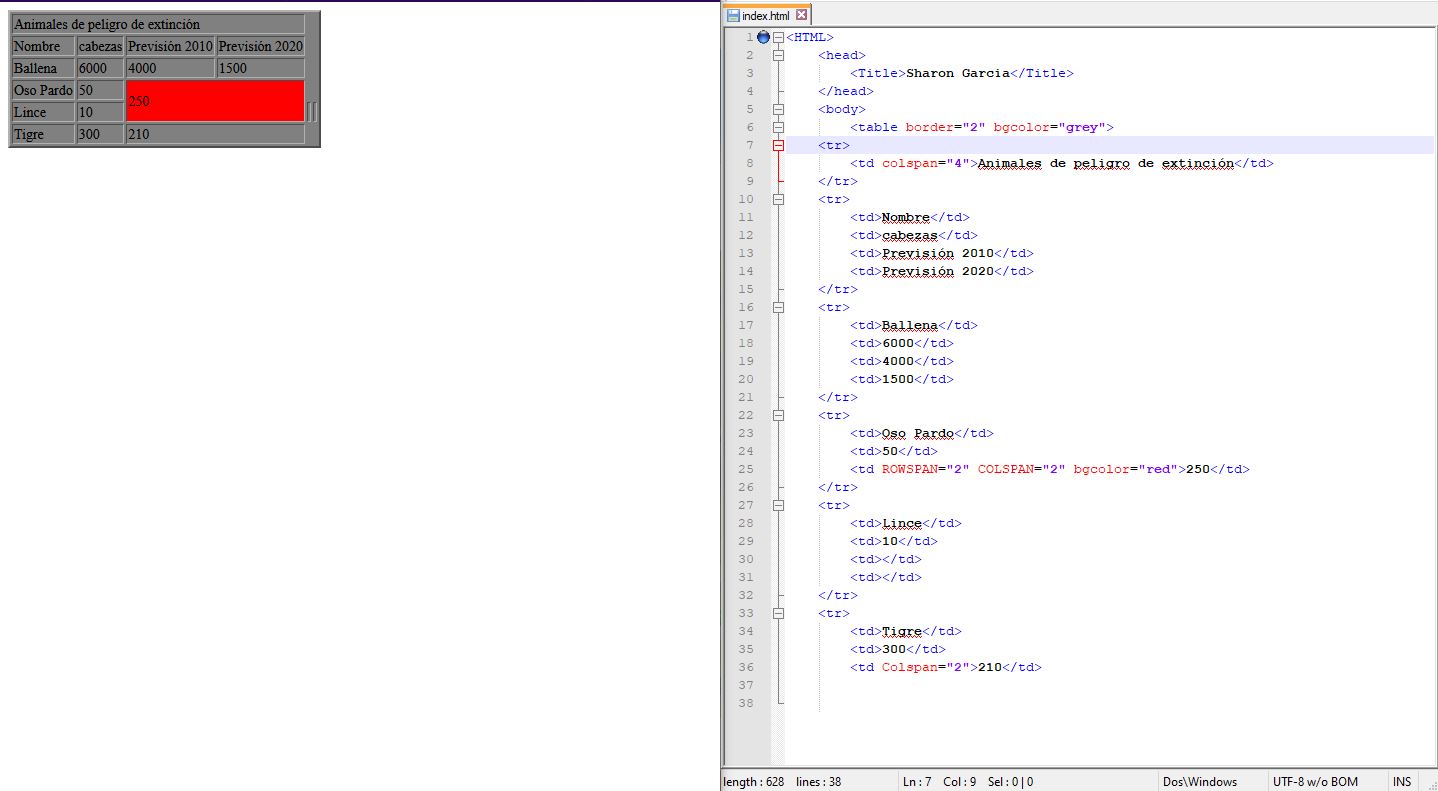Click Dos\Windows line ending status field
Image resolution: width=1438 pixels, height=791 pixels.
1201,782
